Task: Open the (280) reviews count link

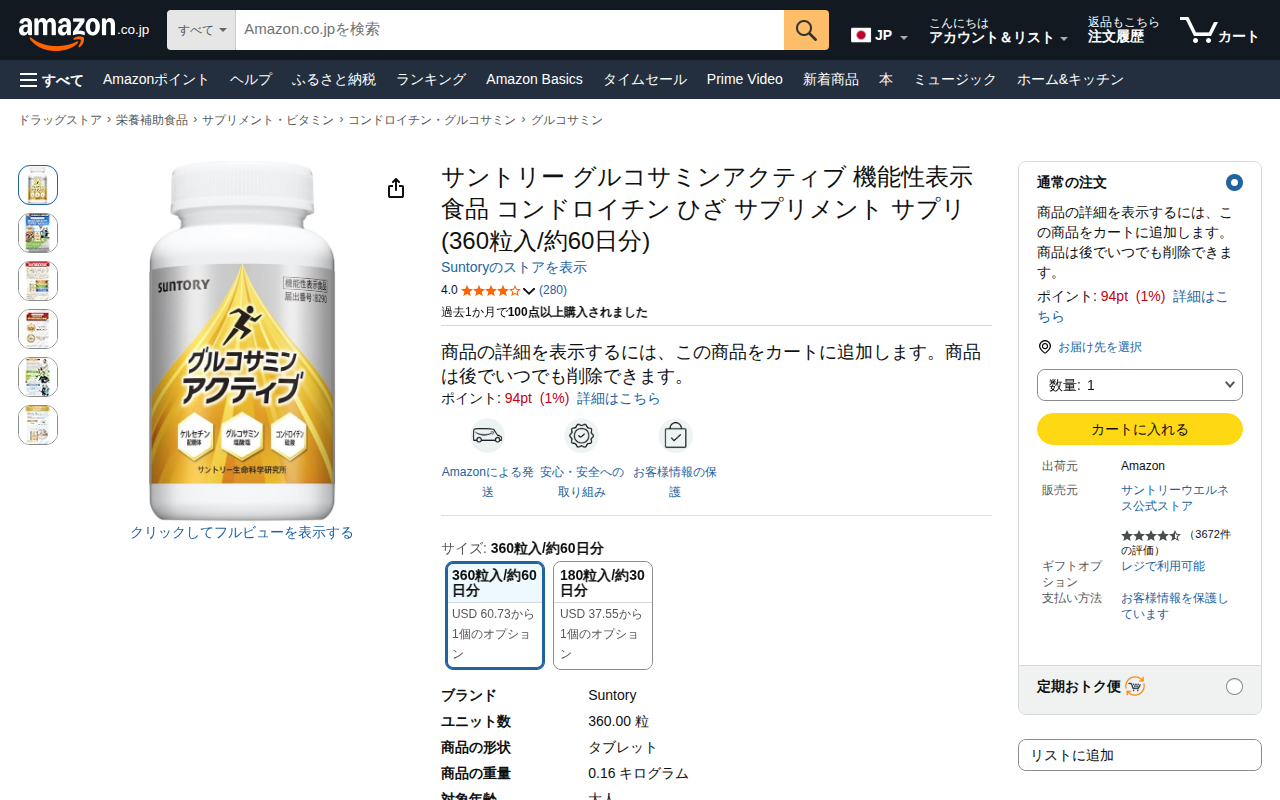Action: tap(553, 290)
